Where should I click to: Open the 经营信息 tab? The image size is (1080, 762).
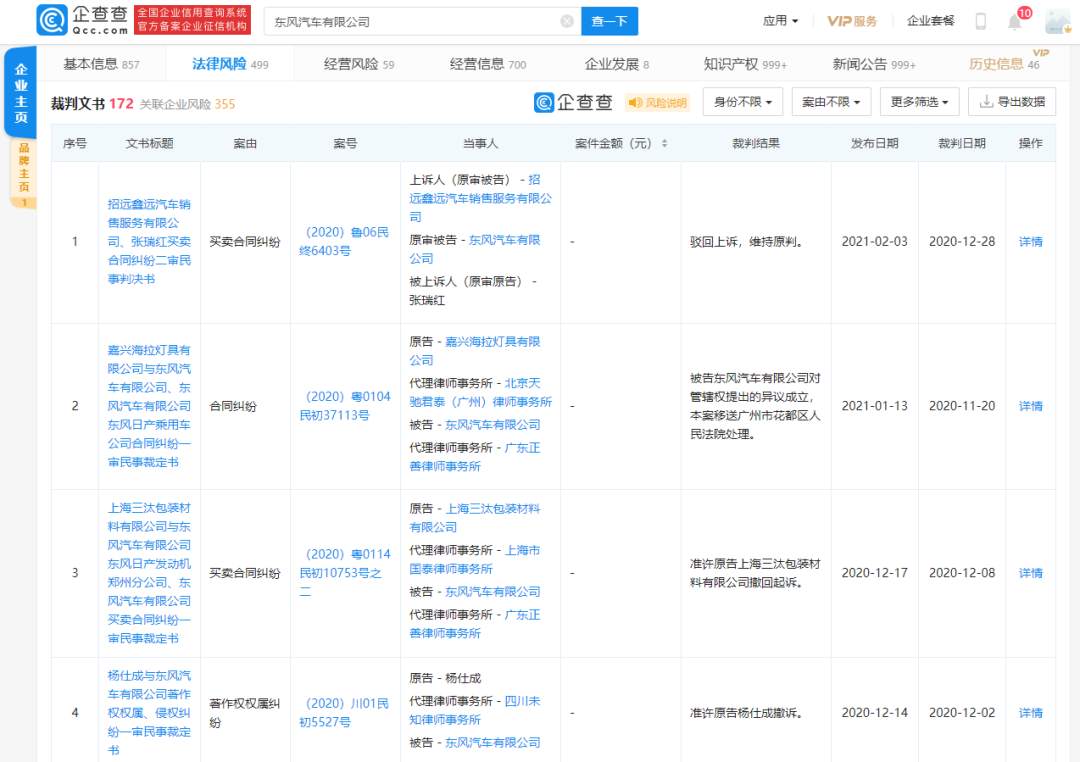[x=488, y=64]
